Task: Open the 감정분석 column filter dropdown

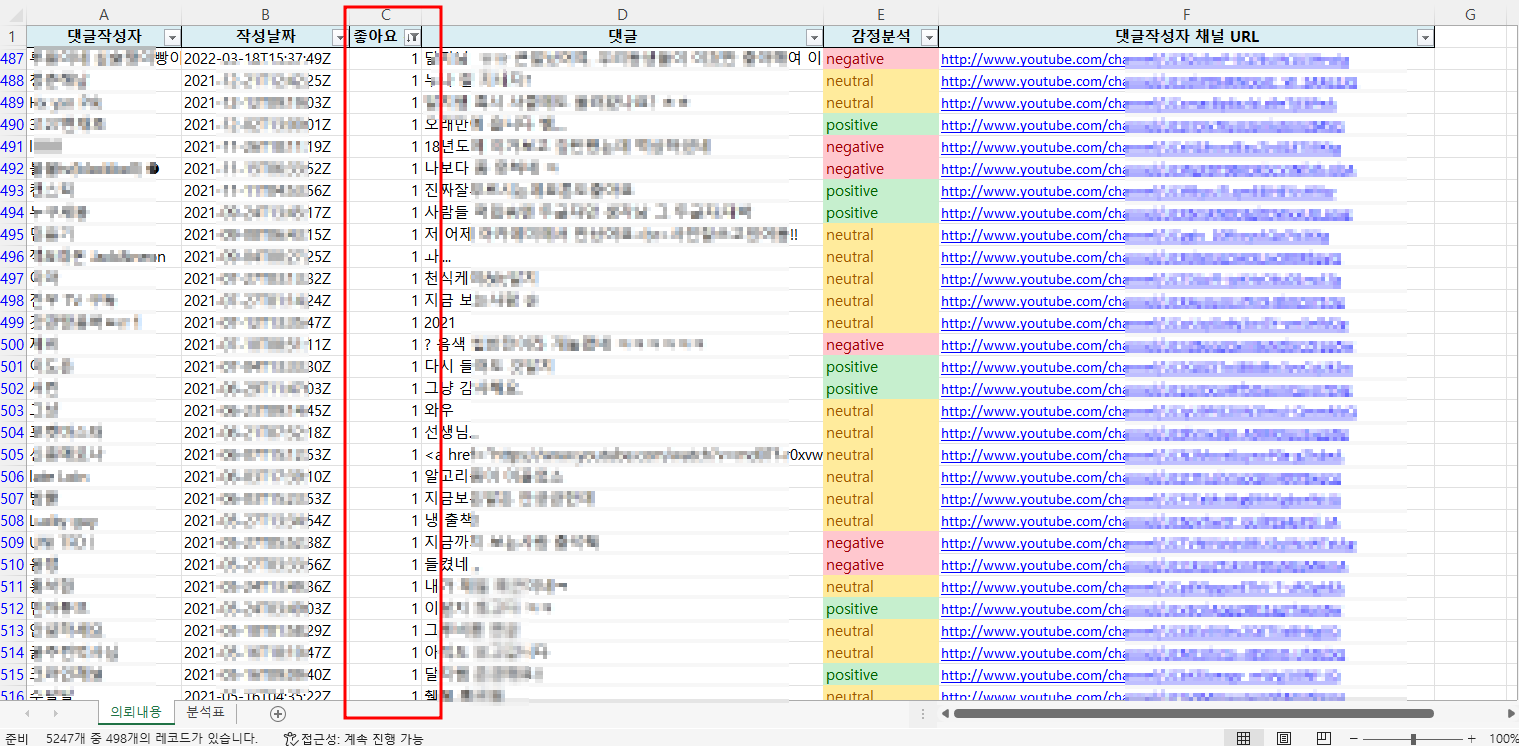Action: pos(928,37)
